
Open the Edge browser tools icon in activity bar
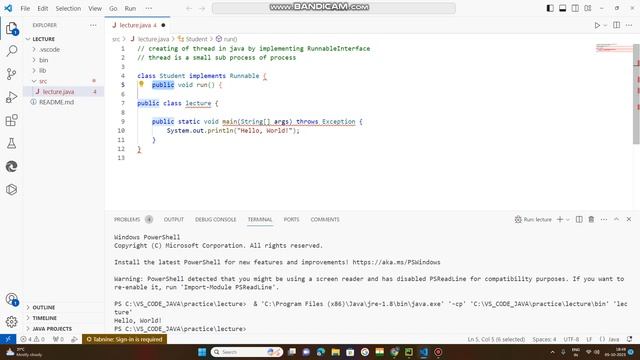tap(11, 166)
